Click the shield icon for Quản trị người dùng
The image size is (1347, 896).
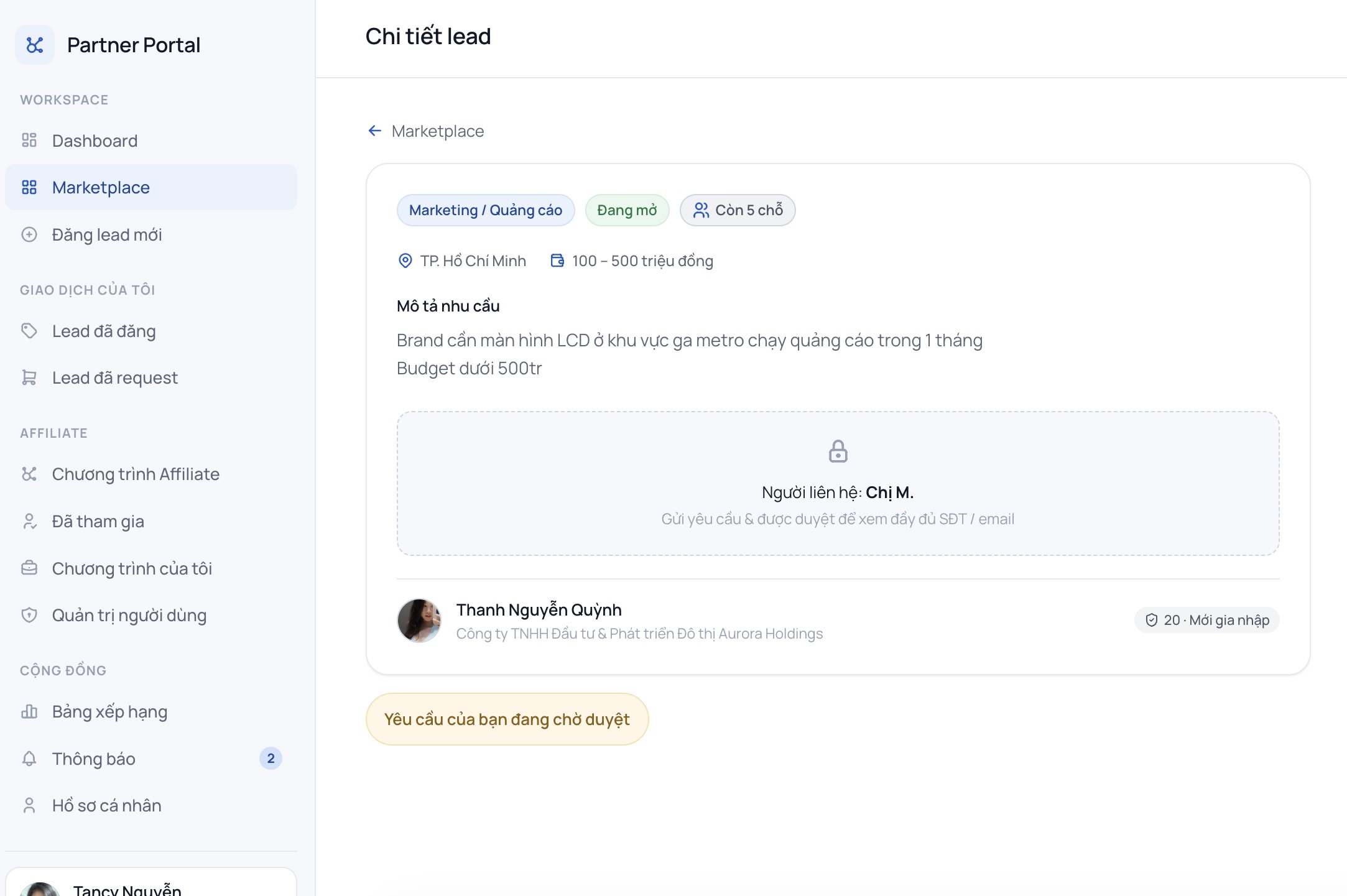(29, 615)
